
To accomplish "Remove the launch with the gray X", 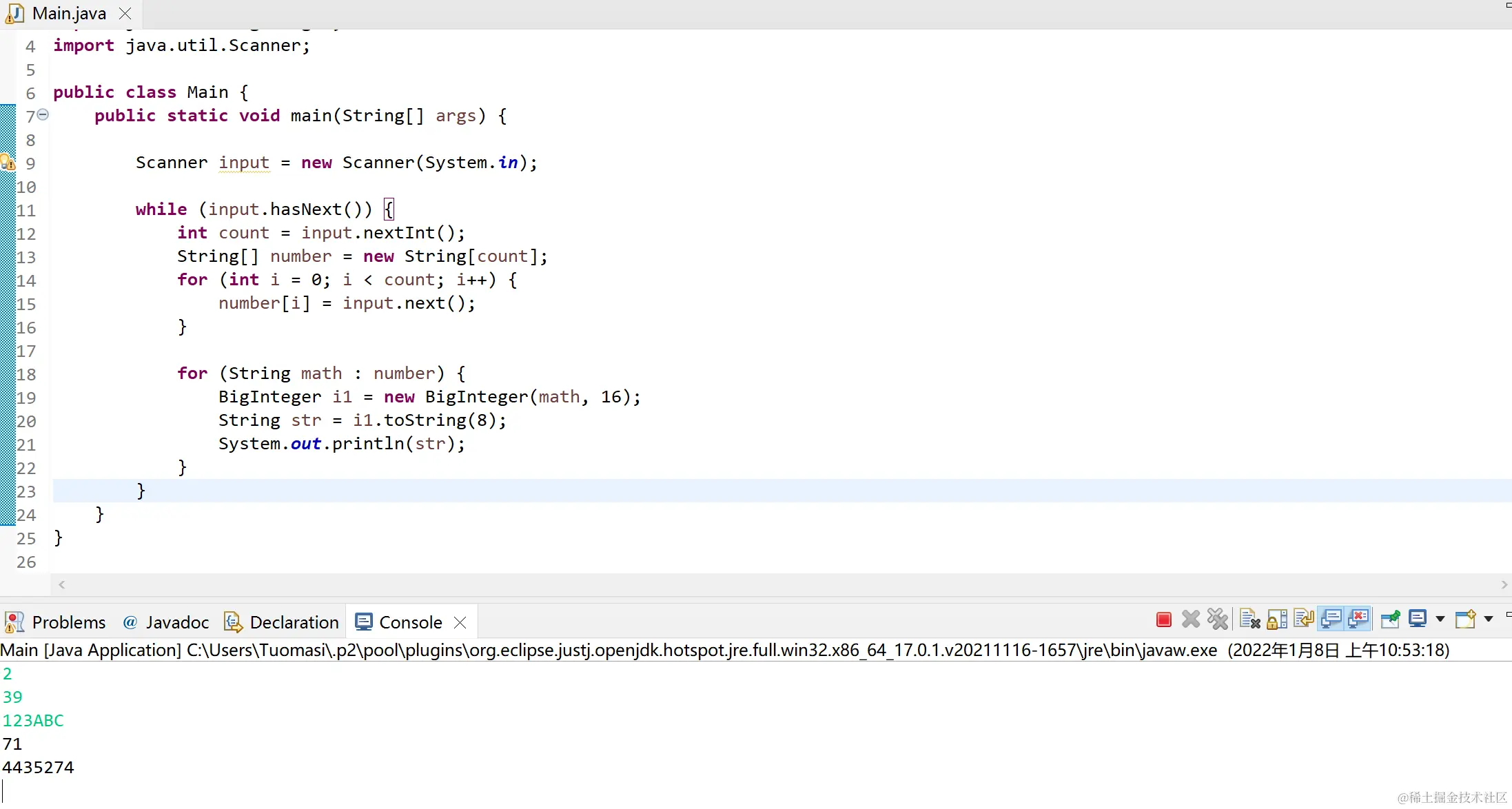I will pyautogui.click(x=1190, y=619).
